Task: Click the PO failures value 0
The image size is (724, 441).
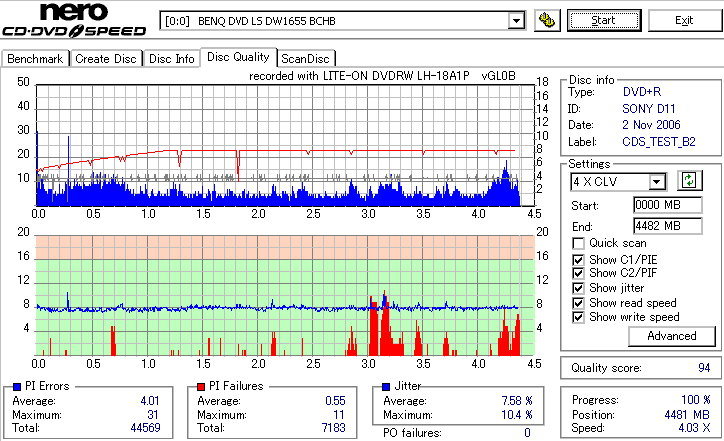Action: (527, 433)
